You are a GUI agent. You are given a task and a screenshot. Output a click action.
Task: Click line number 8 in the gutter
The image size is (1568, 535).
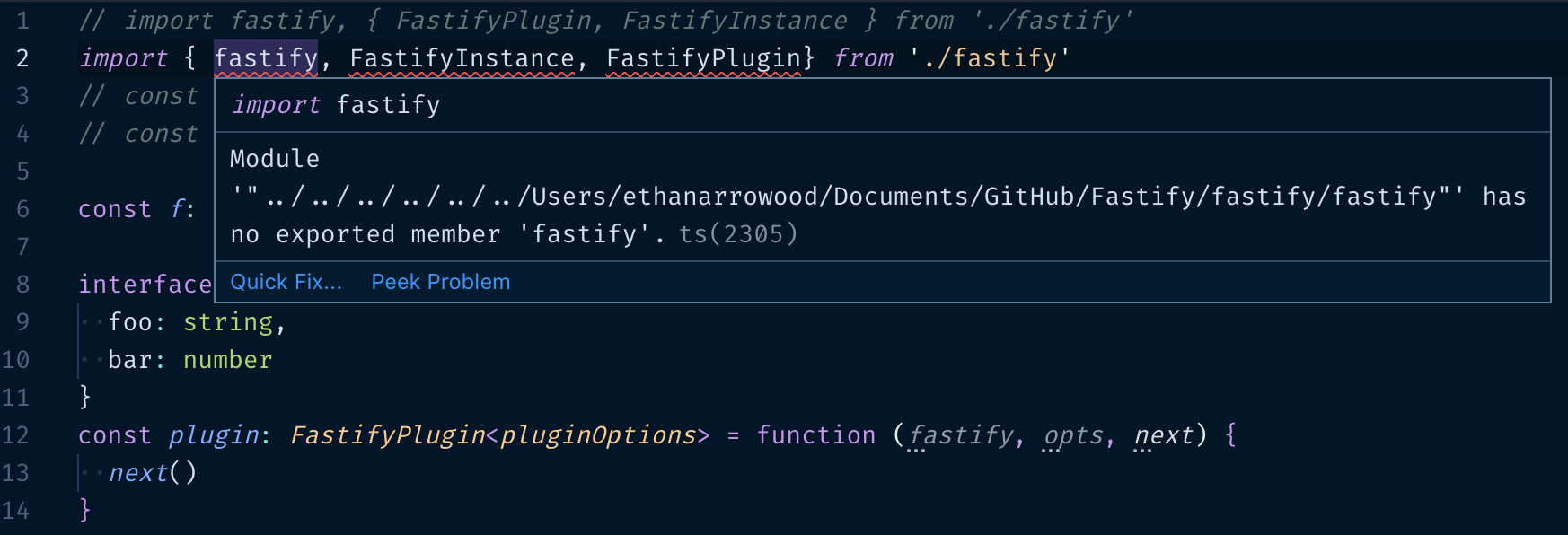click(22, 285)
